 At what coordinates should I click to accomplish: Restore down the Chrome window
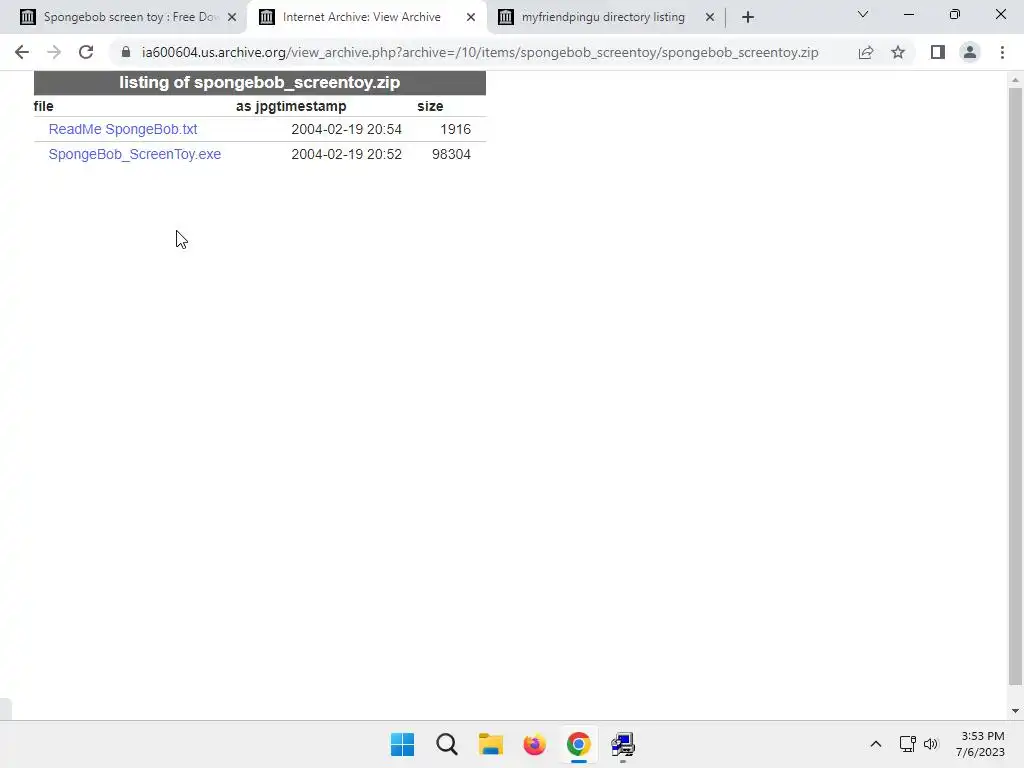[955, 14]
